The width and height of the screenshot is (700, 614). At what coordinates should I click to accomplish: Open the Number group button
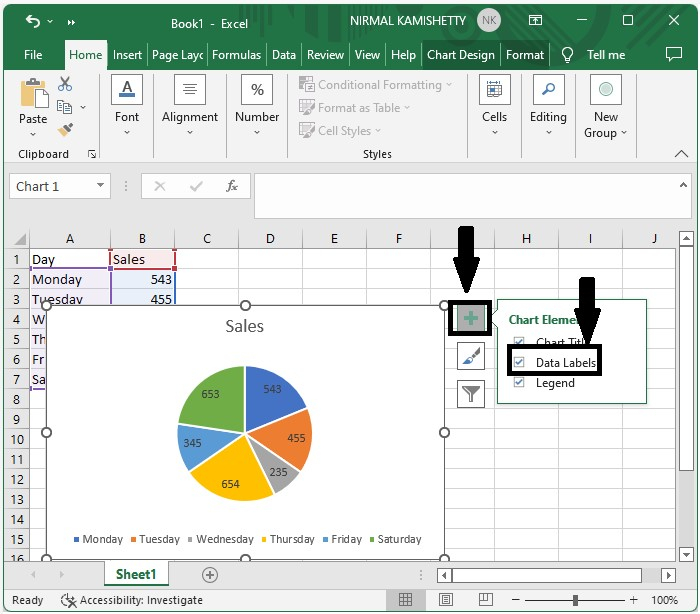point(257,105)
